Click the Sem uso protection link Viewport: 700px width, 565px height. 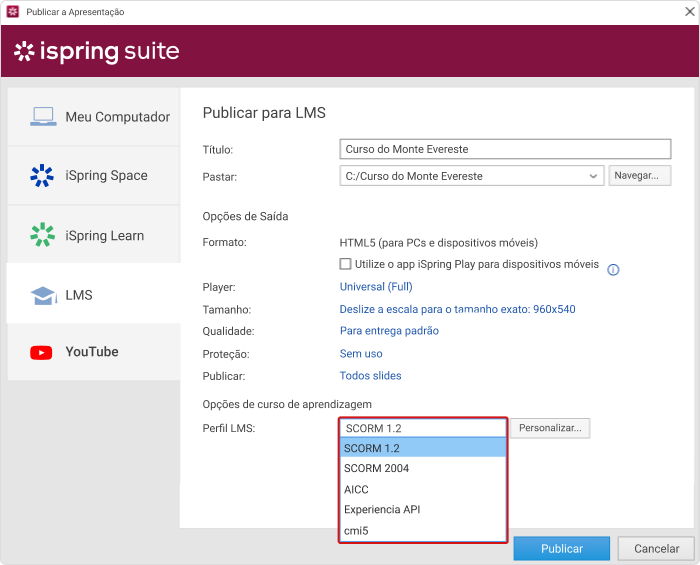pos(361,354)
